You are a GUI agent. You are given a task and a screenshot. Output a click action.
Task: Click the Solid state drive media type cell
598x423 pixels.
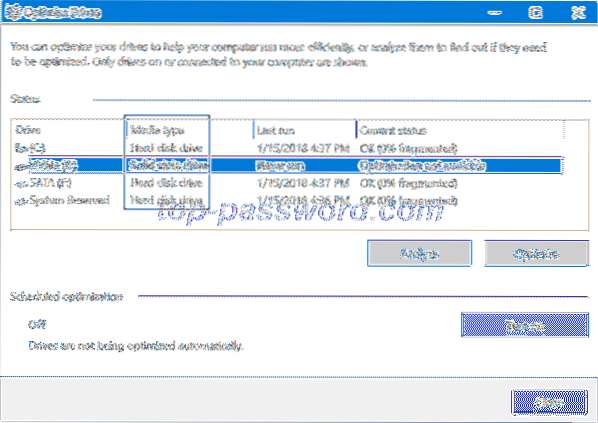pos(168,166)
